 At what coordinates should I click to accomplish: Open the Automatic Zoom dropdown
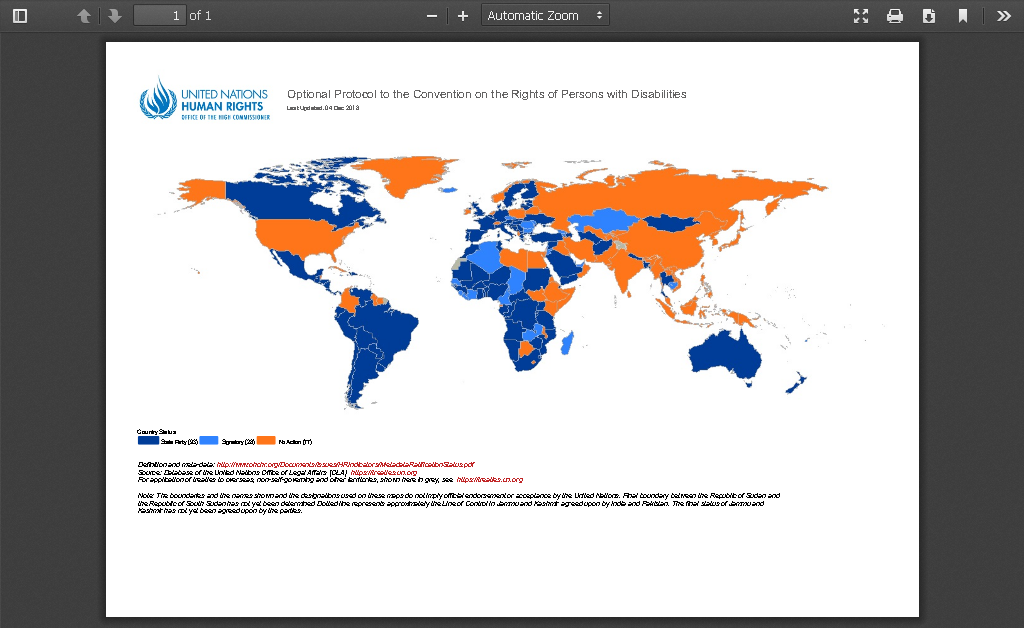545,16
